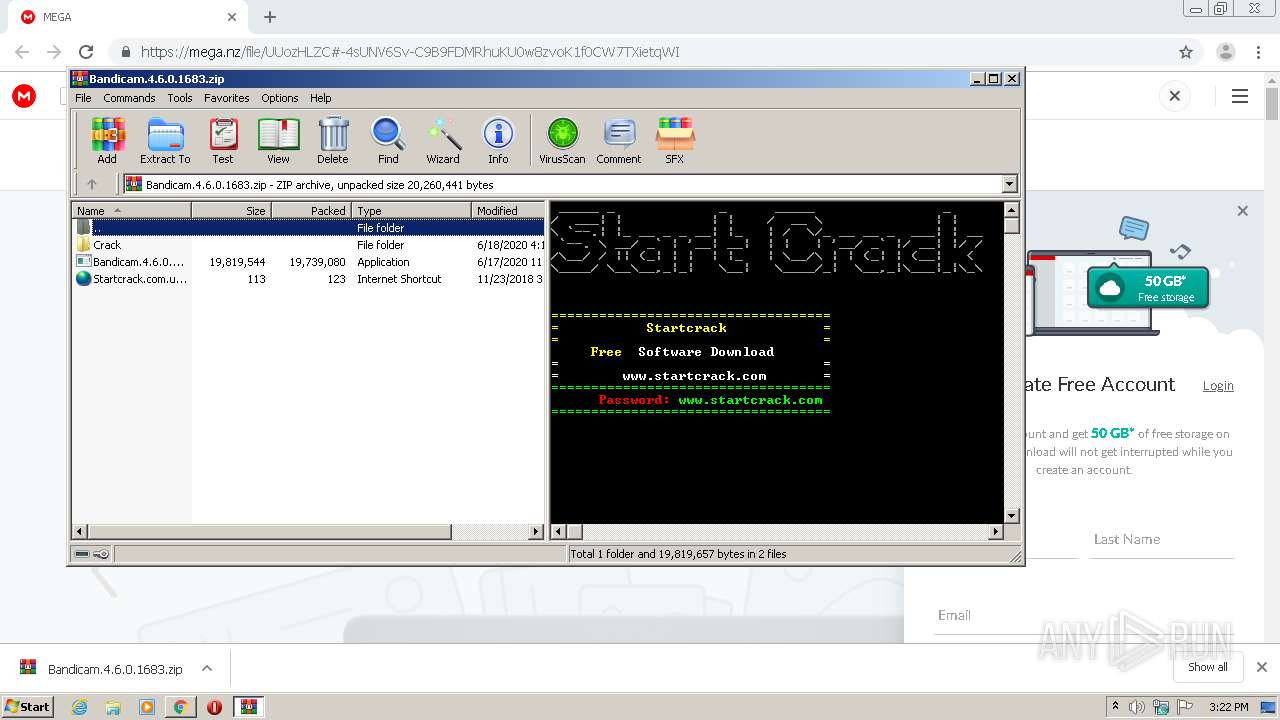1280x720 pixels.
Task: Click the WinRAR taskbar button
Action: pyautogui.click(x=248, y=707)
